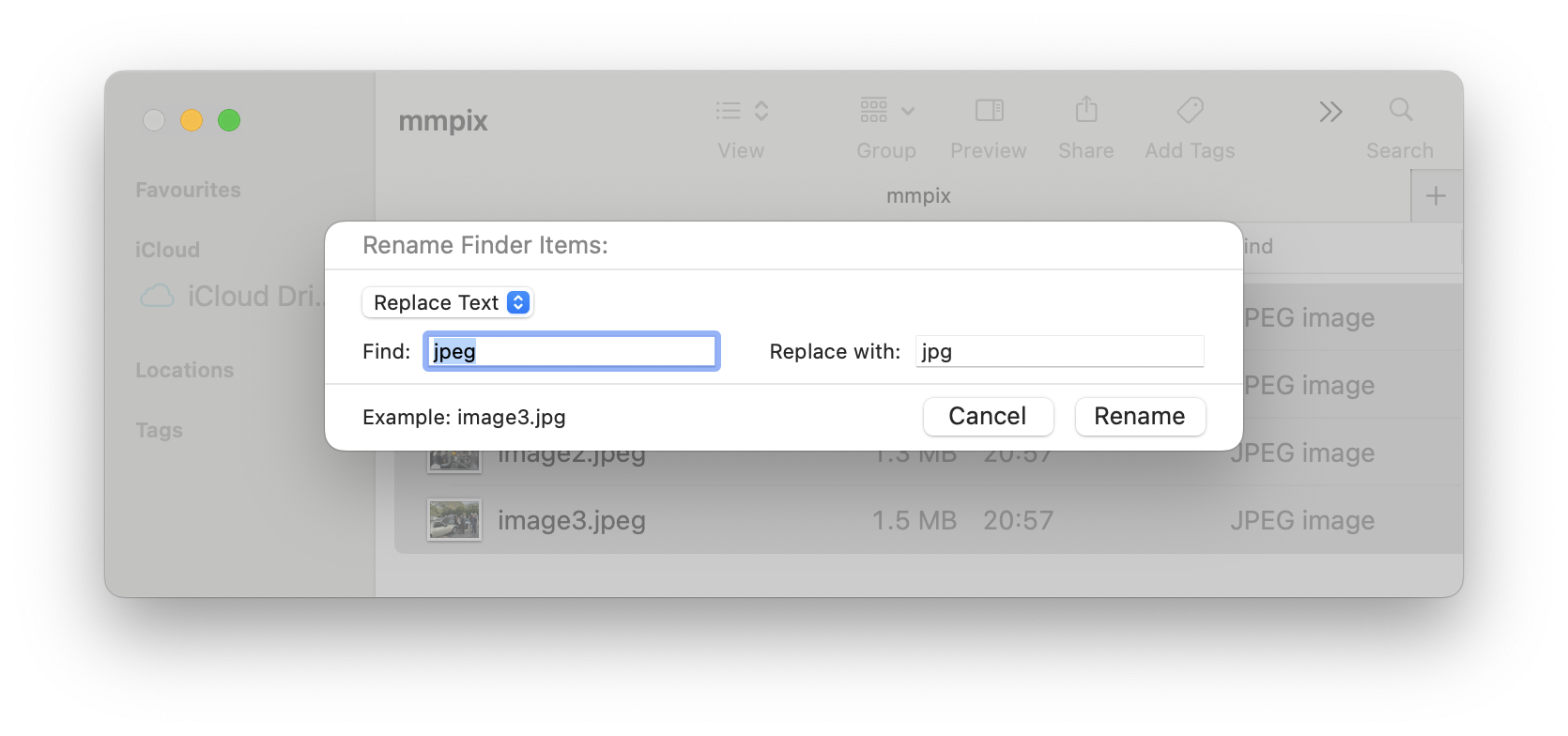Image resolution: width=1568 pixels, height=736 pixels.
Task: Open the Share icon in the toolbar
Action: 1086,110
